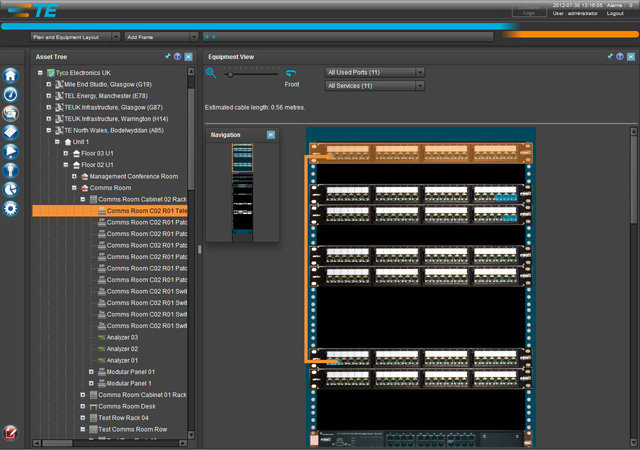This screenshot has height=450, width=640.
Task: Open the Add Frame dropdown
Action: tap(161, 37)
